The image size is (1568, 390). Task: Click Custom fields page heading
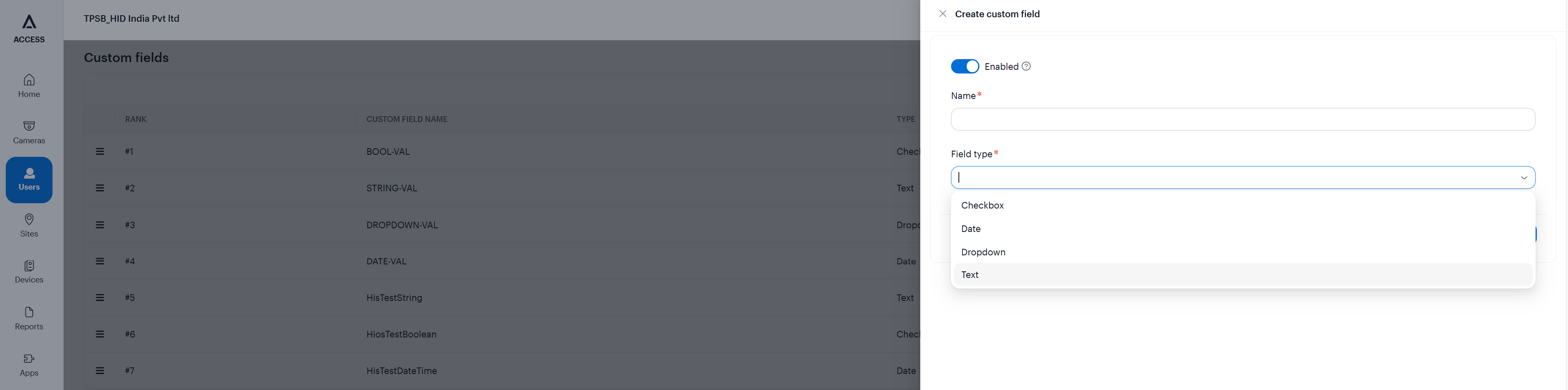(x=126, y=57)
